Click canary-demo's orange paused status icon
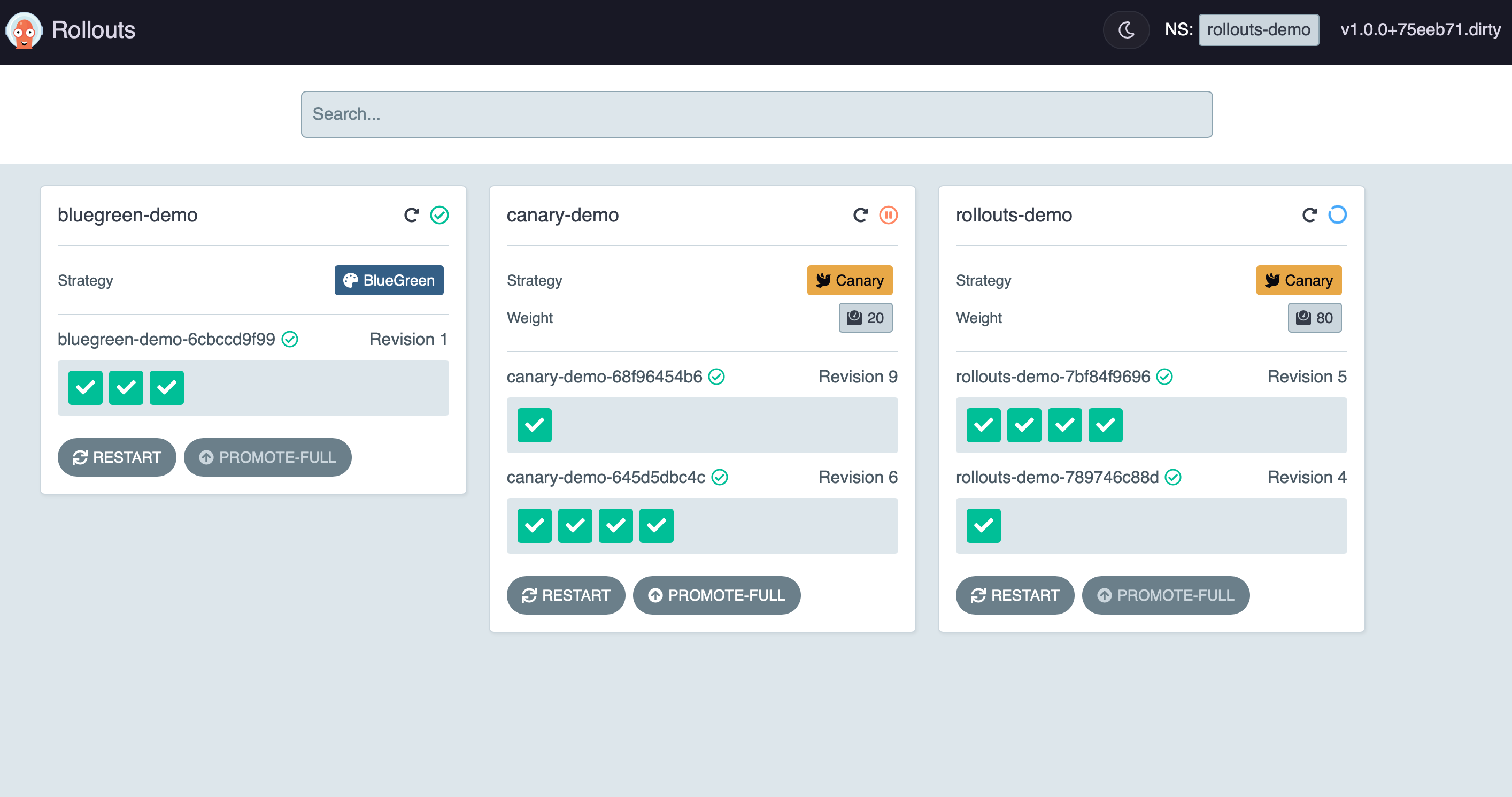Screen dimensions: 1512x797 [x=889, y=215]
